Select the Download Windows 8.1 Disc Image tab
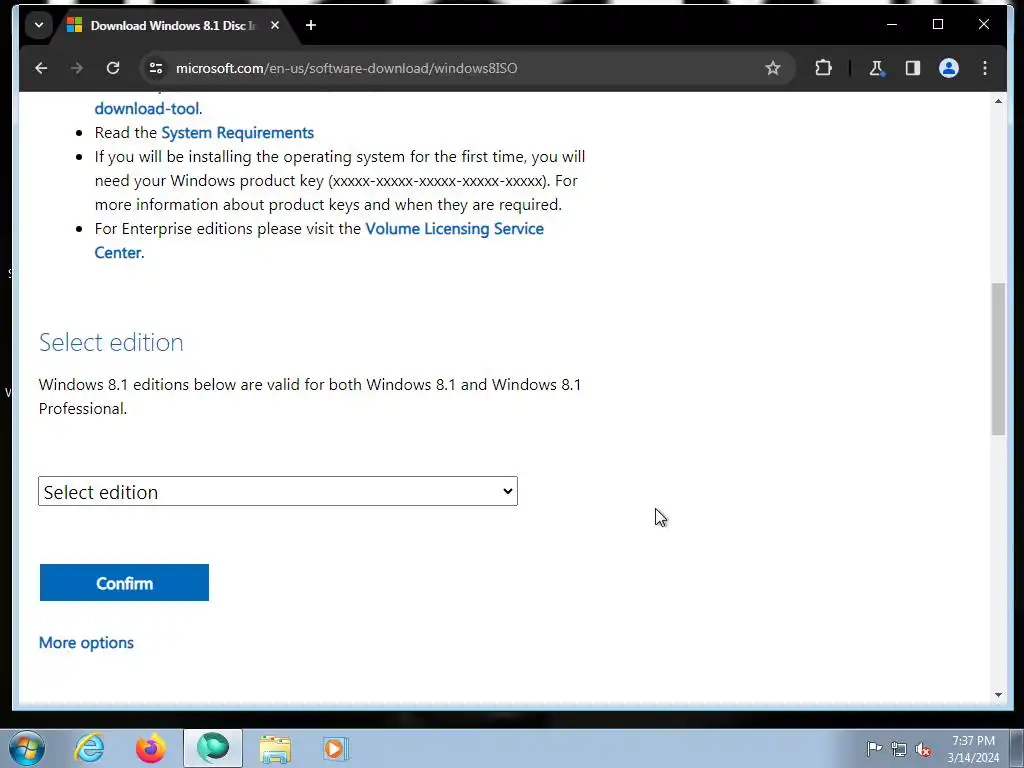The image size is (1024, 768). tap(173, 25)
